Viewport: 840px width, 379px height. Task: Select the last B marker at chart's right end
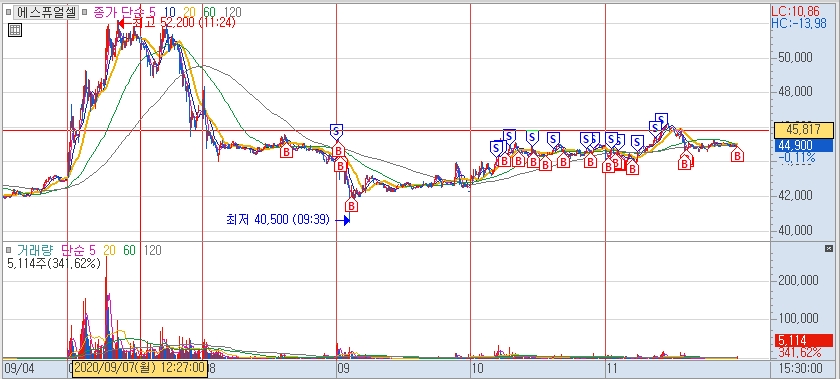(738, 155)
